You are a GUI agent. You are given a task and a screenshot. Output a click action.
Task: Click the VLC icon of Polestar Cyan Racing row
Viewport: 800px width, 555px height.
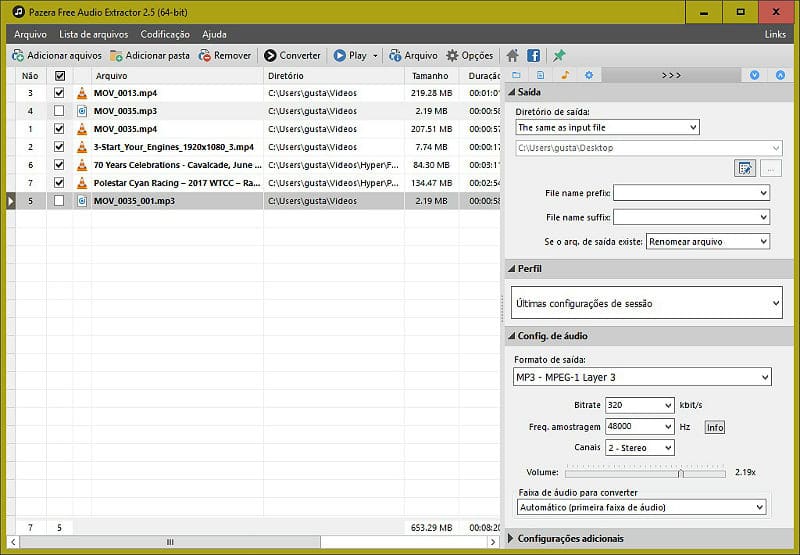pyautogui.click(x=82, y=183)
